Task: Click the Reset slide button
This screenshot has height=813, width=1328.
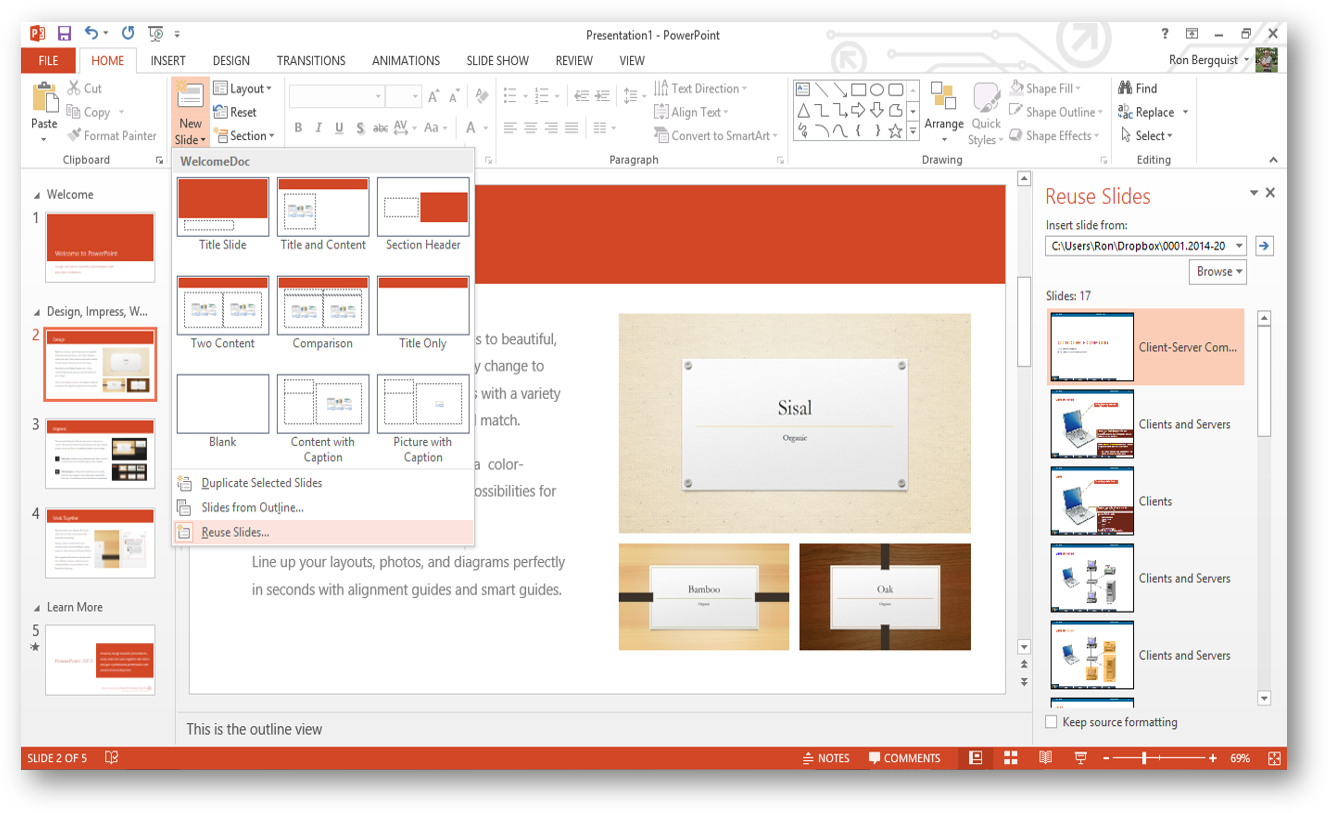Action: (x=236, y=112)
